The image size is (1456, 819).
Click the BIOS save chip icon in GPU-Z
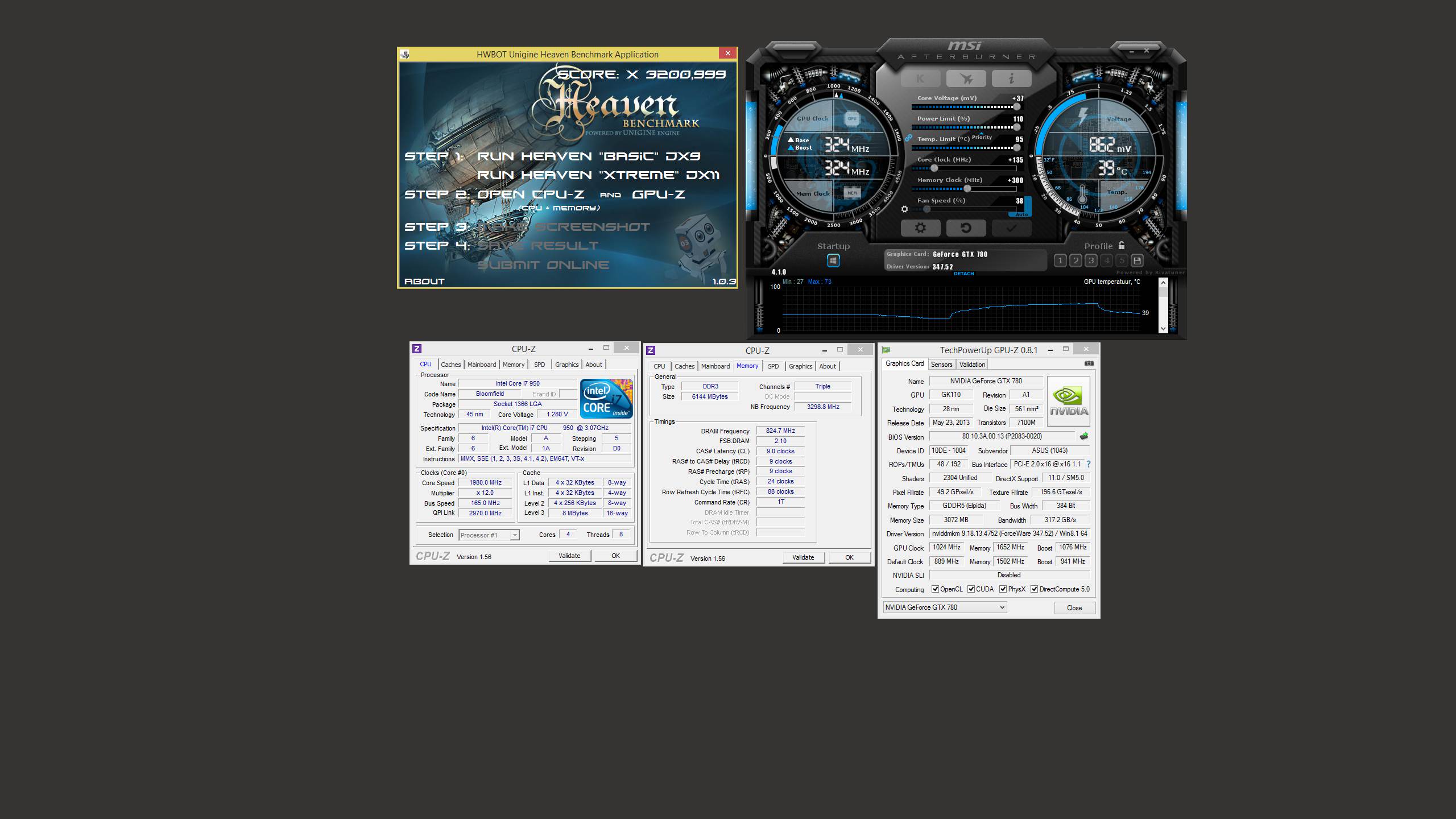tap(1084, 436)
